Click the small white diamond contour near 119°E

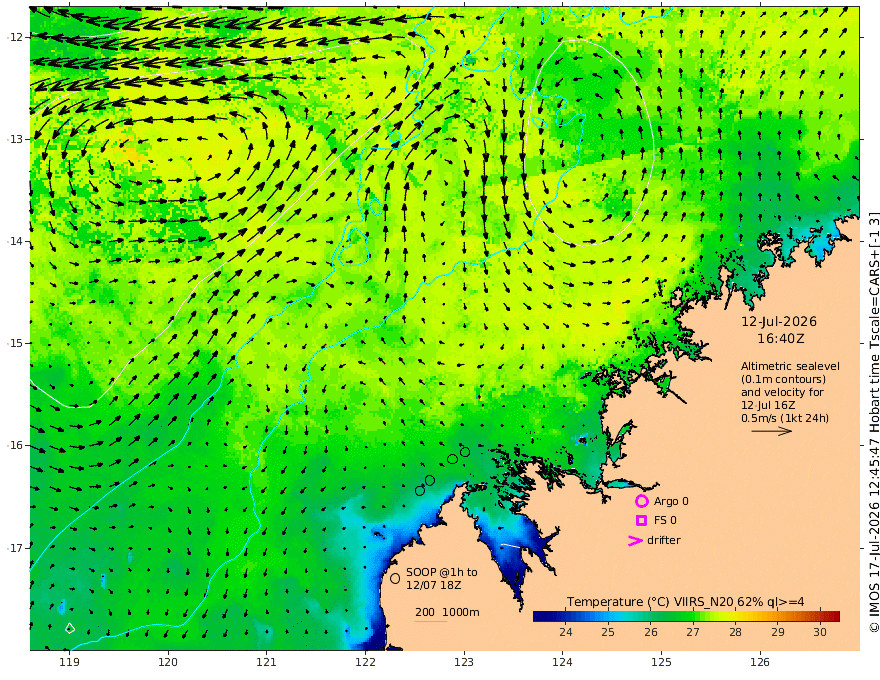coord(70,628)
